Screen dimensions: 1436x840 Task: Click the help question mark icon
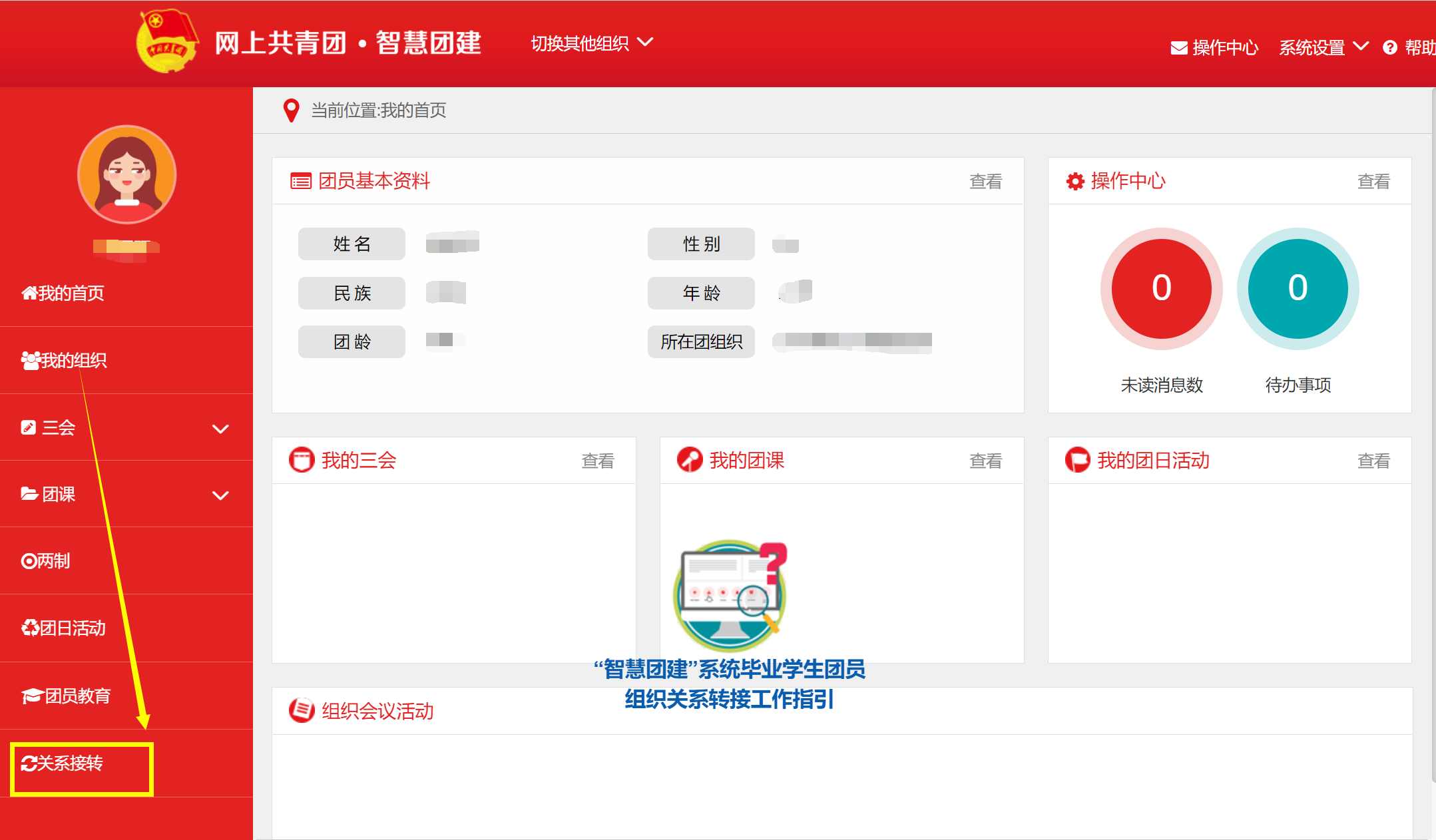[x=1390, y=47]
